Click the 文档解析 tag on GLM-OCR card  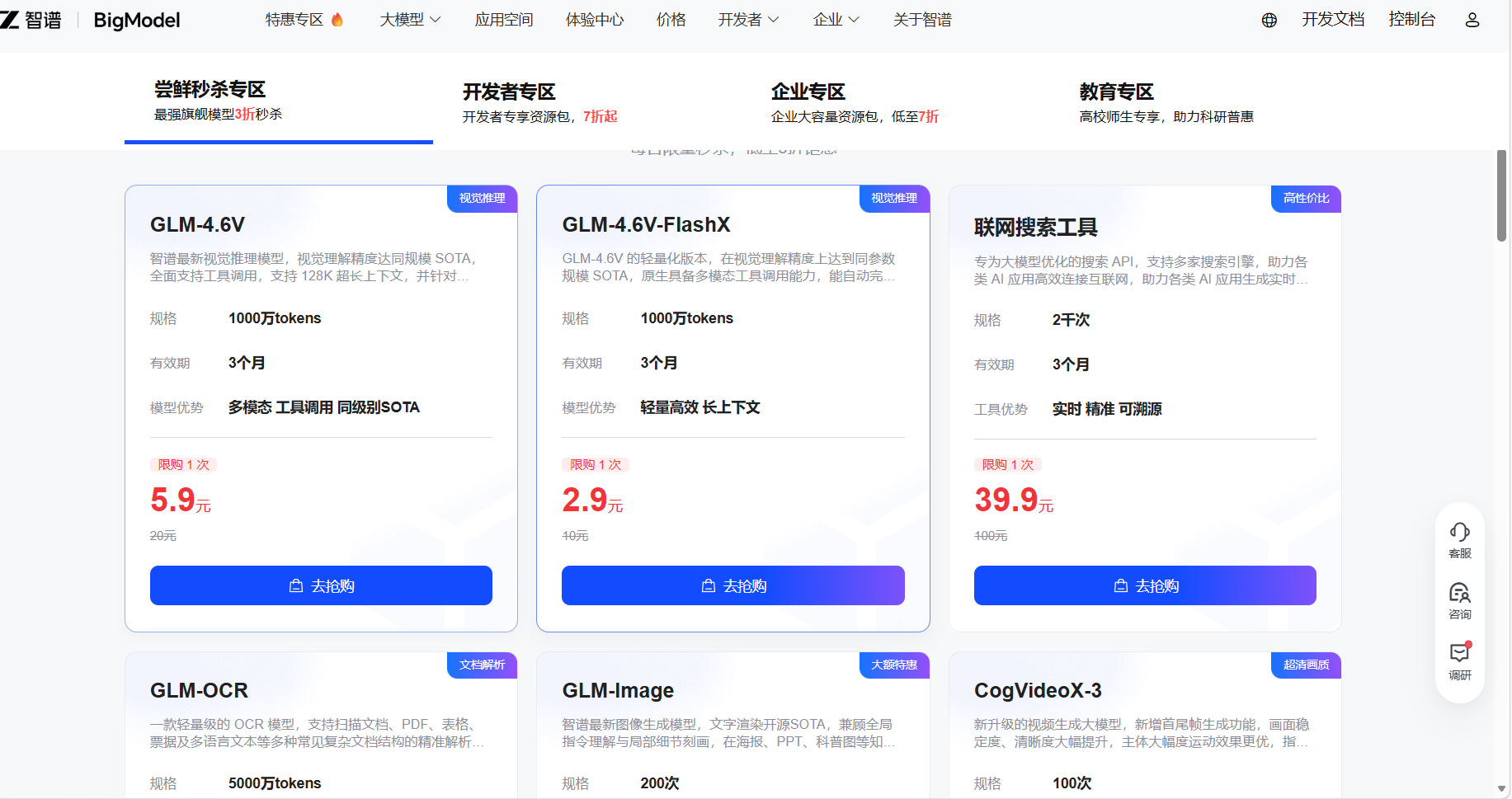(x=483, y=665)
